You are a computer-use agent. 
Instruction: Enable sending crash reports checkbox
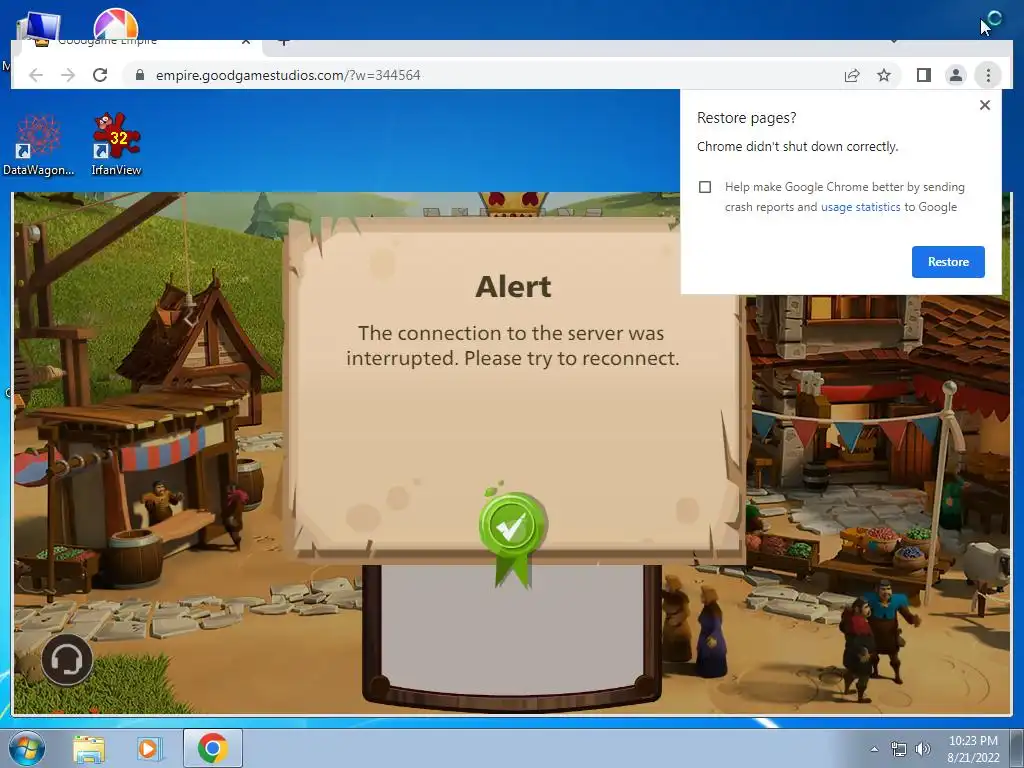pyautogui.click(x=705, y=187)
